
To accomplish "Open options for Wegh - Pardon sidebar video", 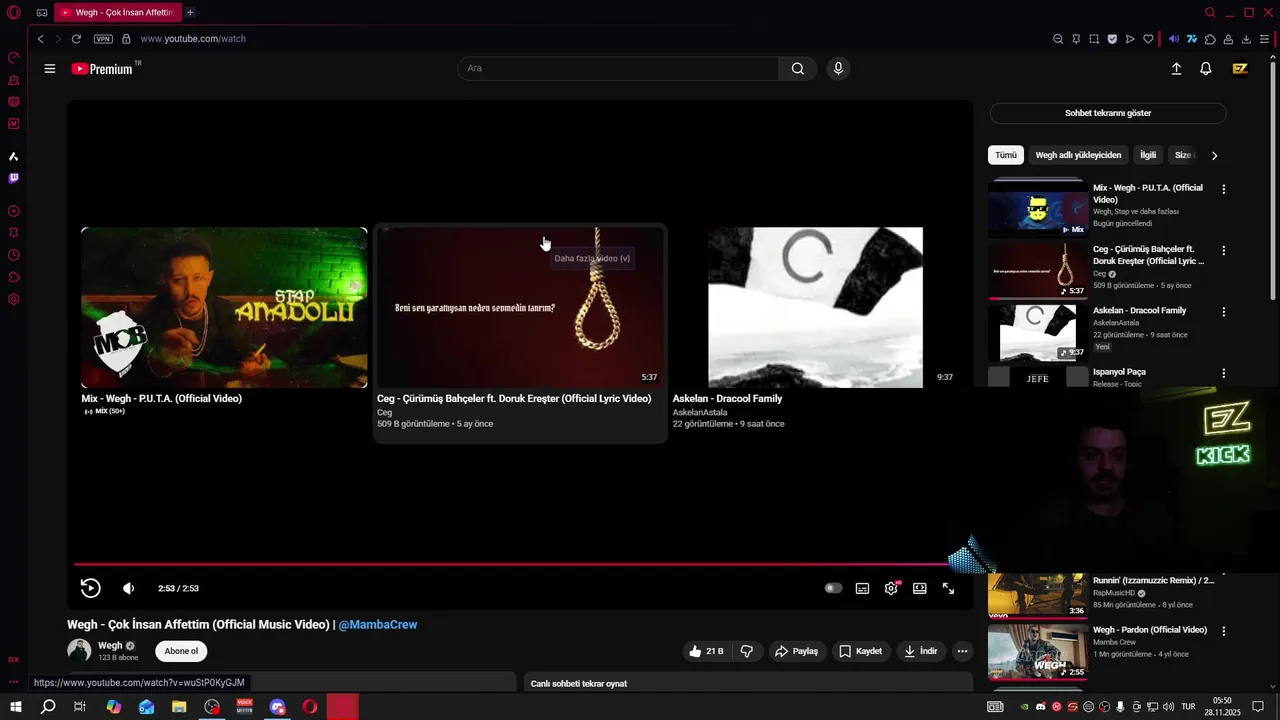I will tap(1223, 631).
